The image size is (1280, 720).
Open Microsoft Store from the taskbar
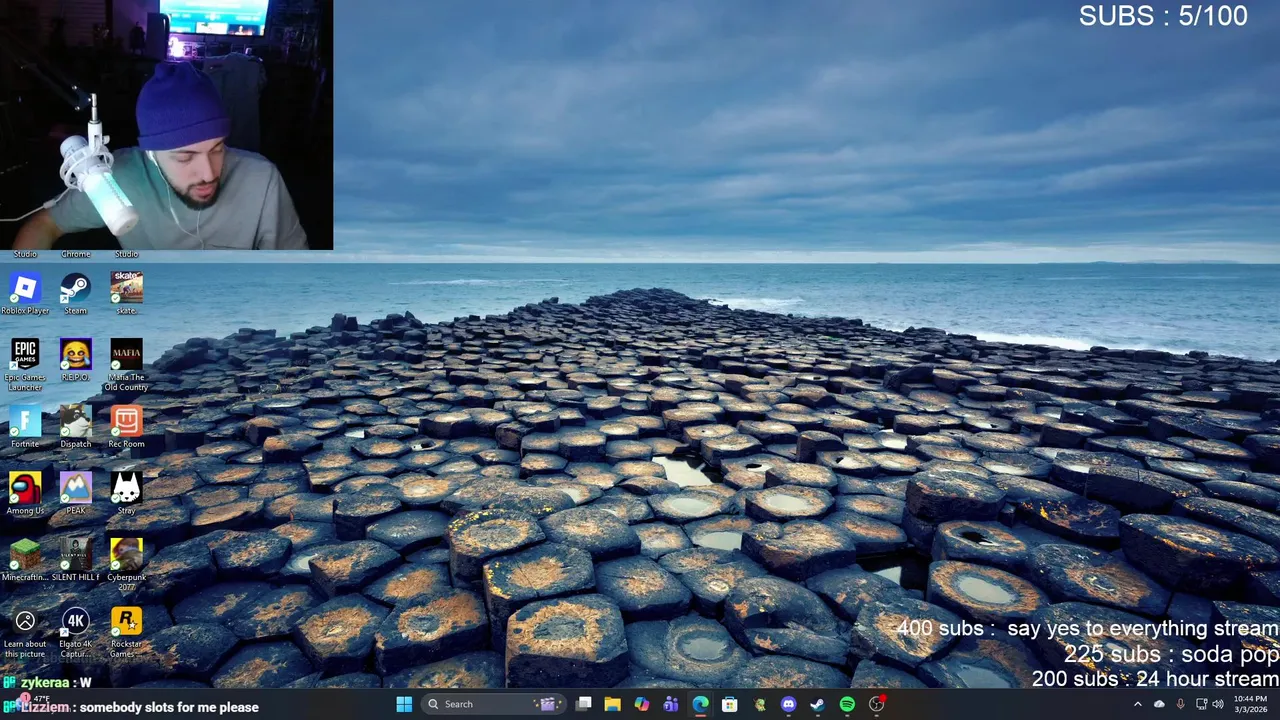[730, 704]
